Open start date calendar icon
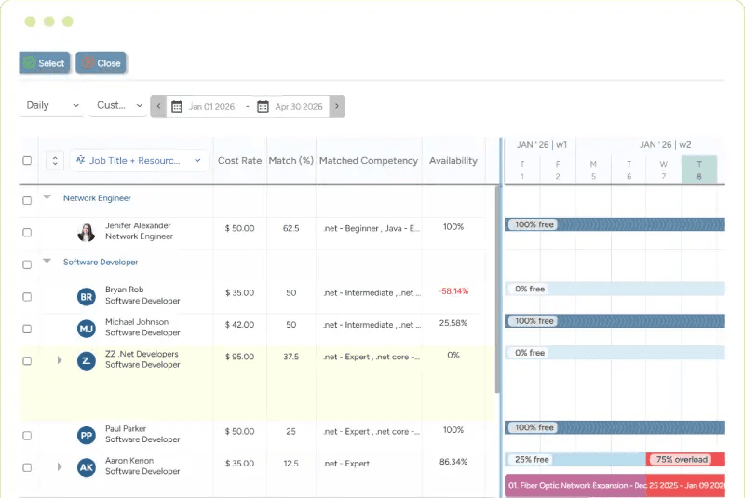 tap(177, 107)
